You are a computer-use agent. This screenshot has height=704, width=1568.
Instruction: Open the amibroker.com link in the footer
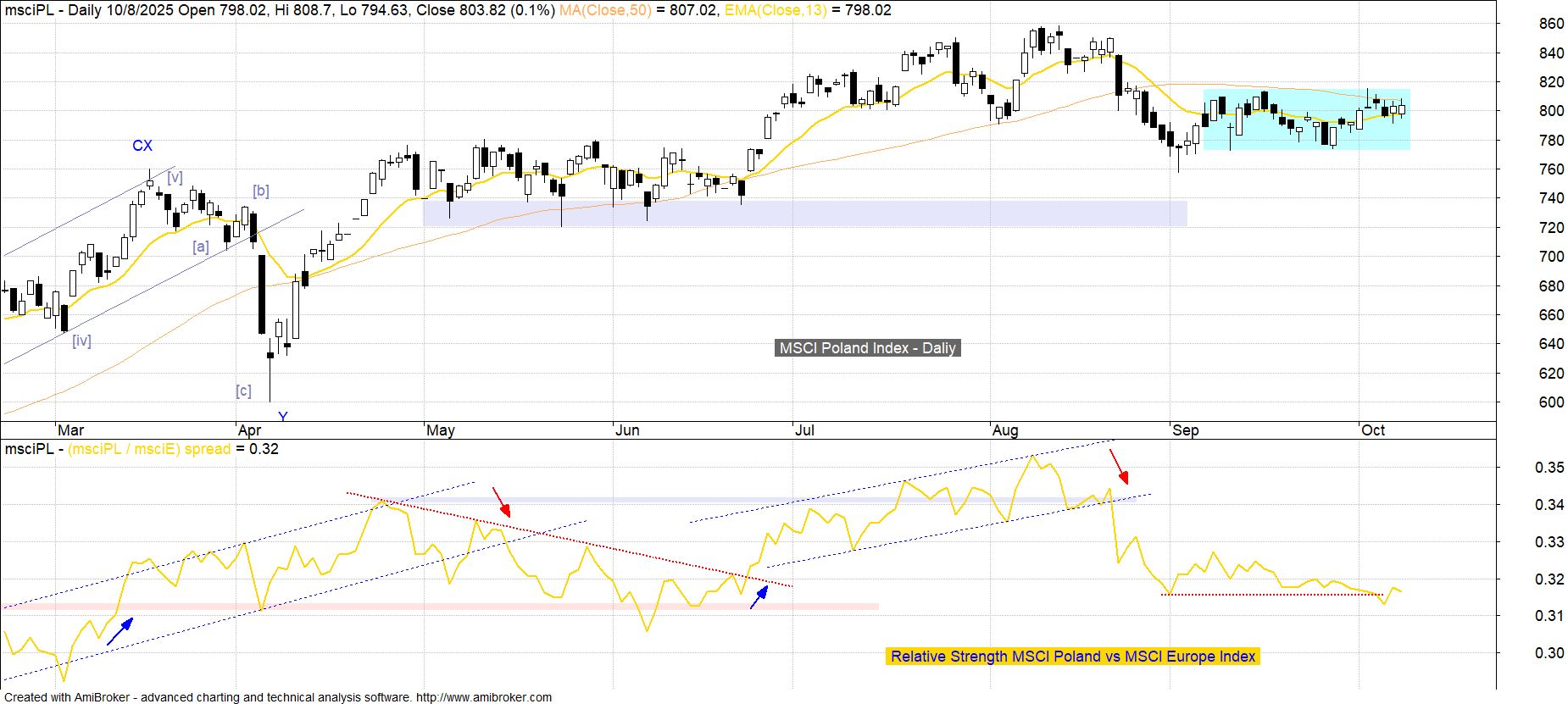tap(483, 697)
